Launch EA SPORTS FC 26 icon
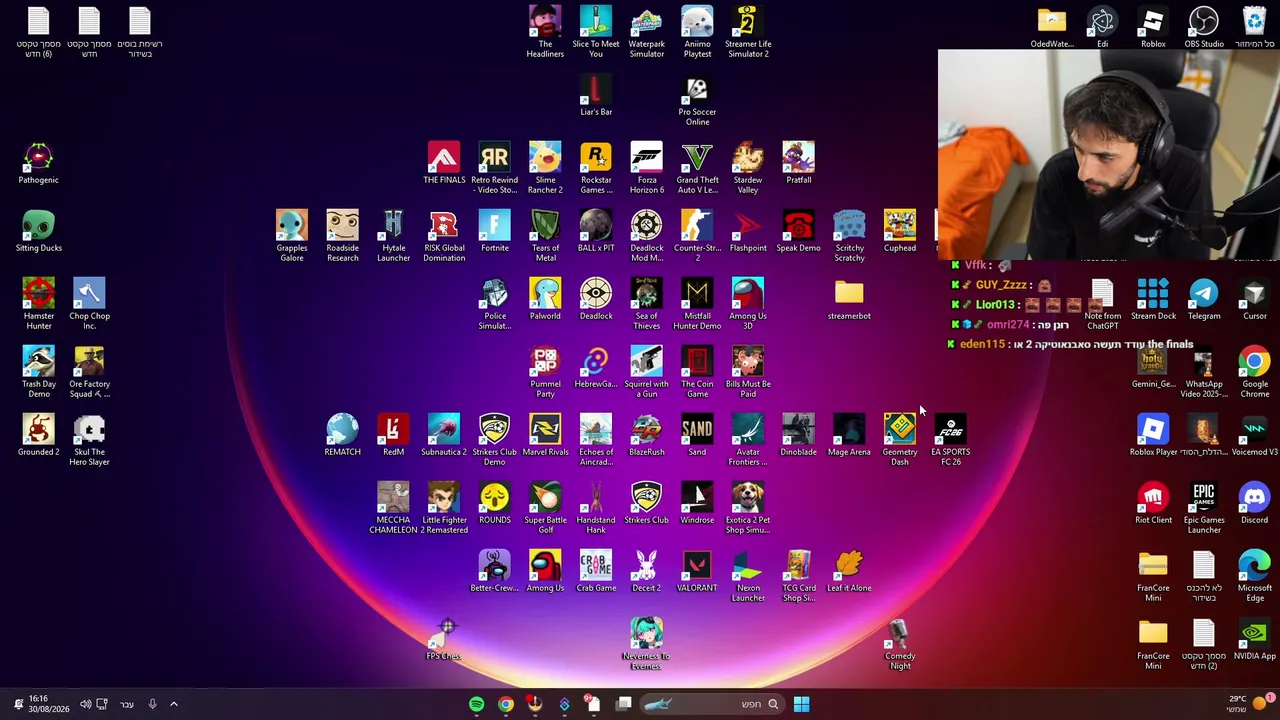The height and width of the screenshot is (720, 1280). [x=951, y=440]
